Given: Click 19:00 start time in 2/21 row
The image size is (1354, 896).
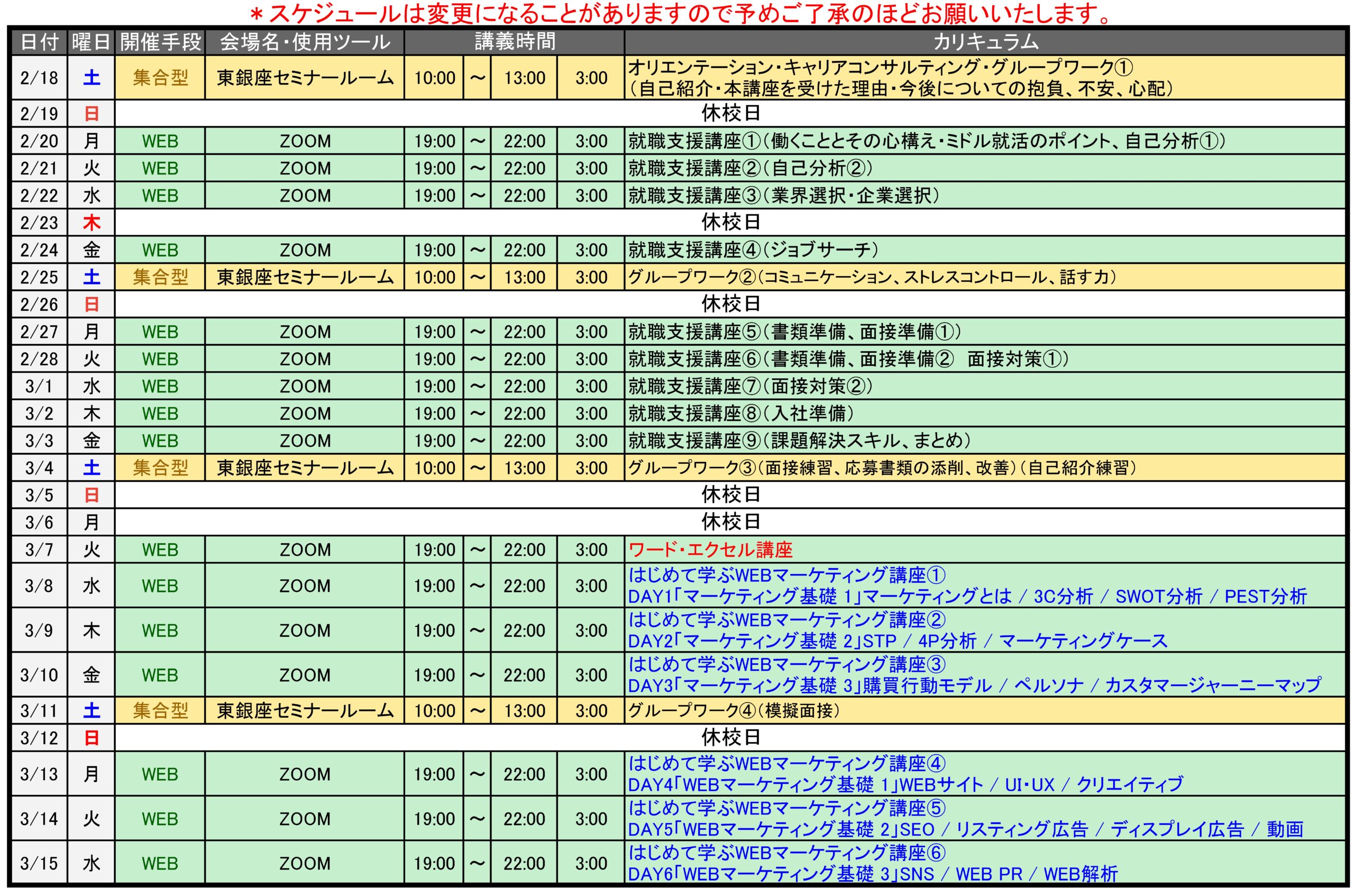Looking at the screenshot, I should [x=435, y=168].
